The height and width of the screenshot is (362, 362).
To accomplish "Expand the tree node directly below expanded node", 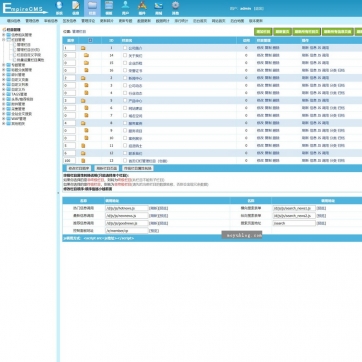I will [x=4, y=65].
